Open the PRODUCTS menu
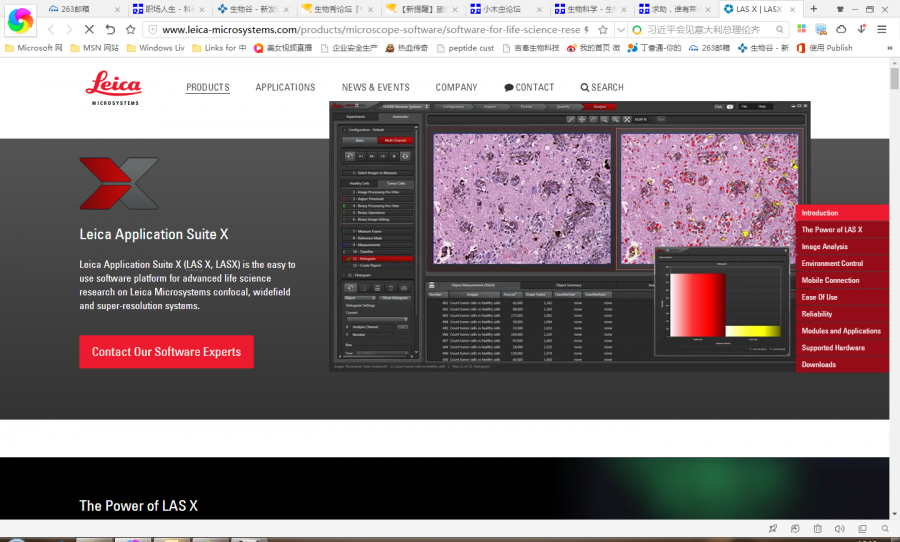Image resolution: width=900 pixels, height=542 pixels. (208, 87)
